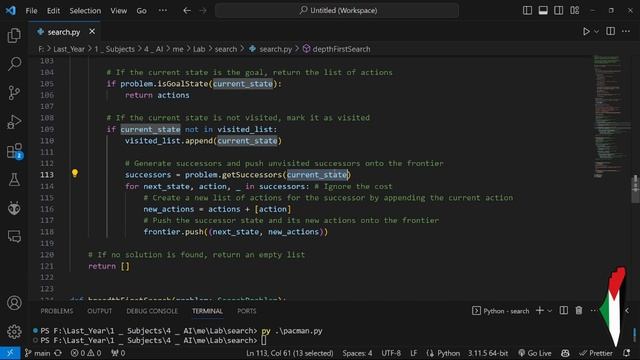Choose the 3.11.5 64-bit interpreter
The width and height of the screenshot is (640, 360).
point(488,353)
